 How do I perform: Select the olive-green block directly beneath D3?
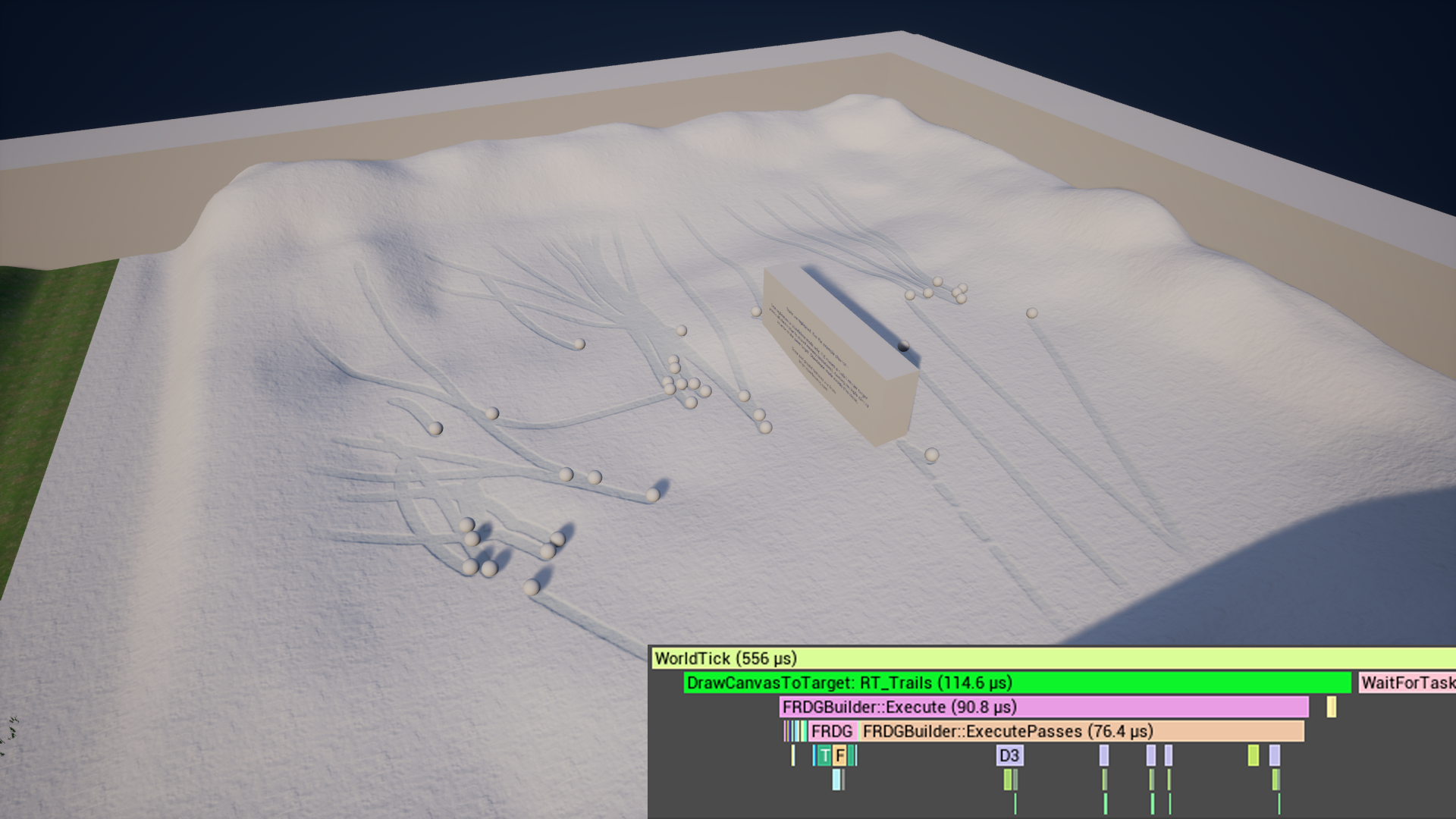coord(1008,780)
